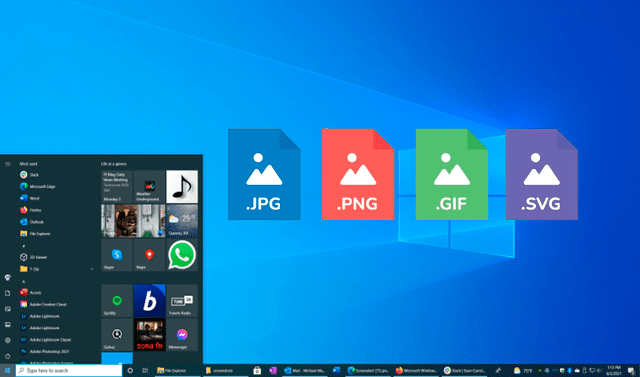640x377 pixels.
Task: Open Cortana circle on the taskbar
Action: pyautogui.click(x=130, y=370)
